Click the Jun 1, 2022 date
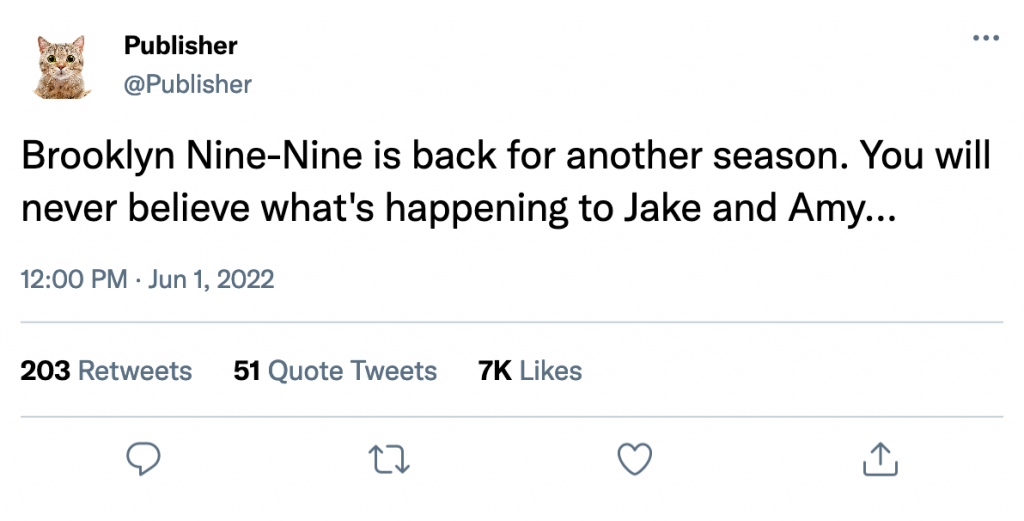This screenshot has height=521, width=1024. [210, 279]
